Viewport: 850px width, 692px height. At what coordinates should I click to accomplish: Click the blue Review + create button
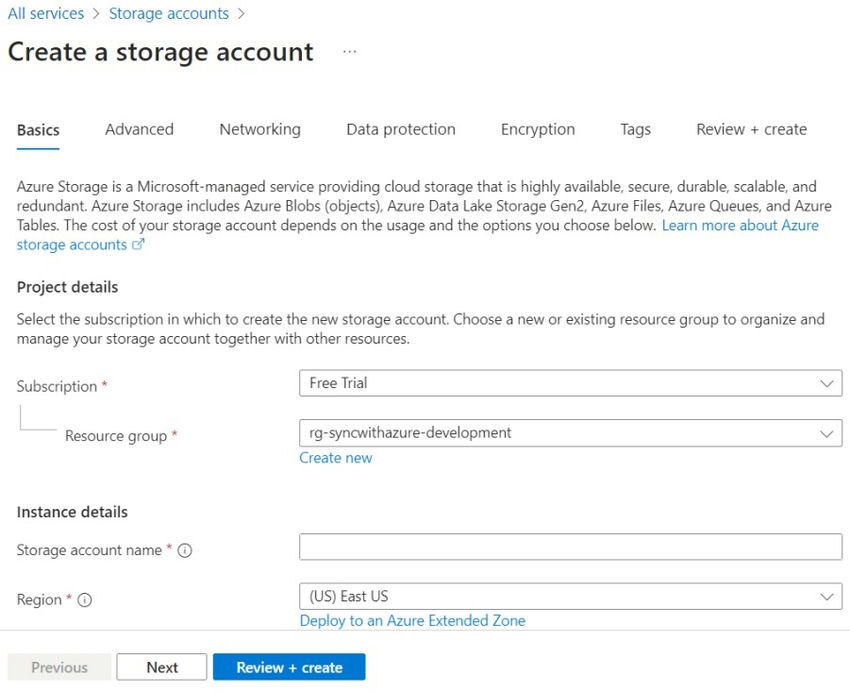coord(289,667)
